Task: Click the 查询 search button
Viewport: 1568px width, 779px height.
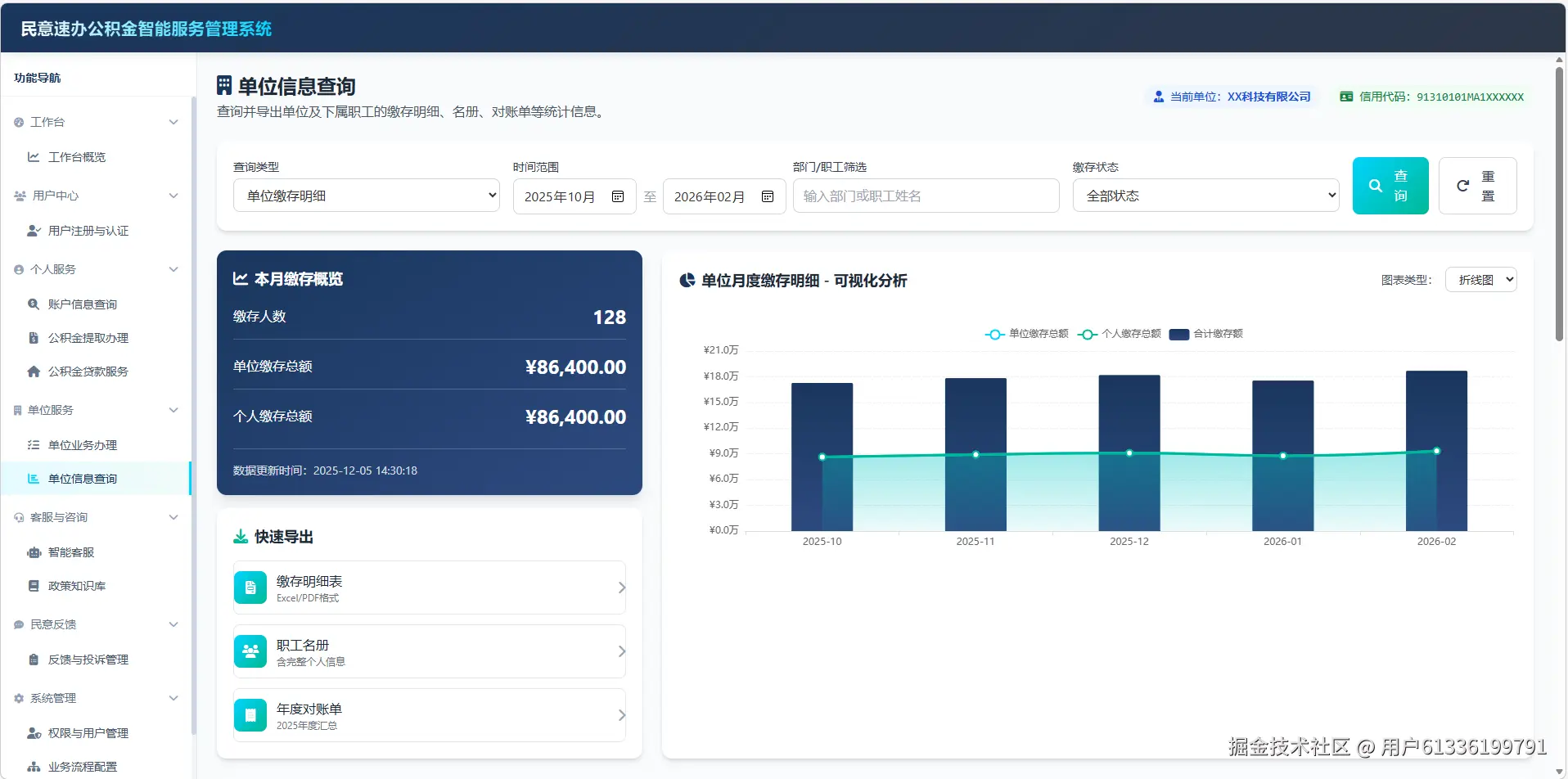Action: click(1390, 186)
